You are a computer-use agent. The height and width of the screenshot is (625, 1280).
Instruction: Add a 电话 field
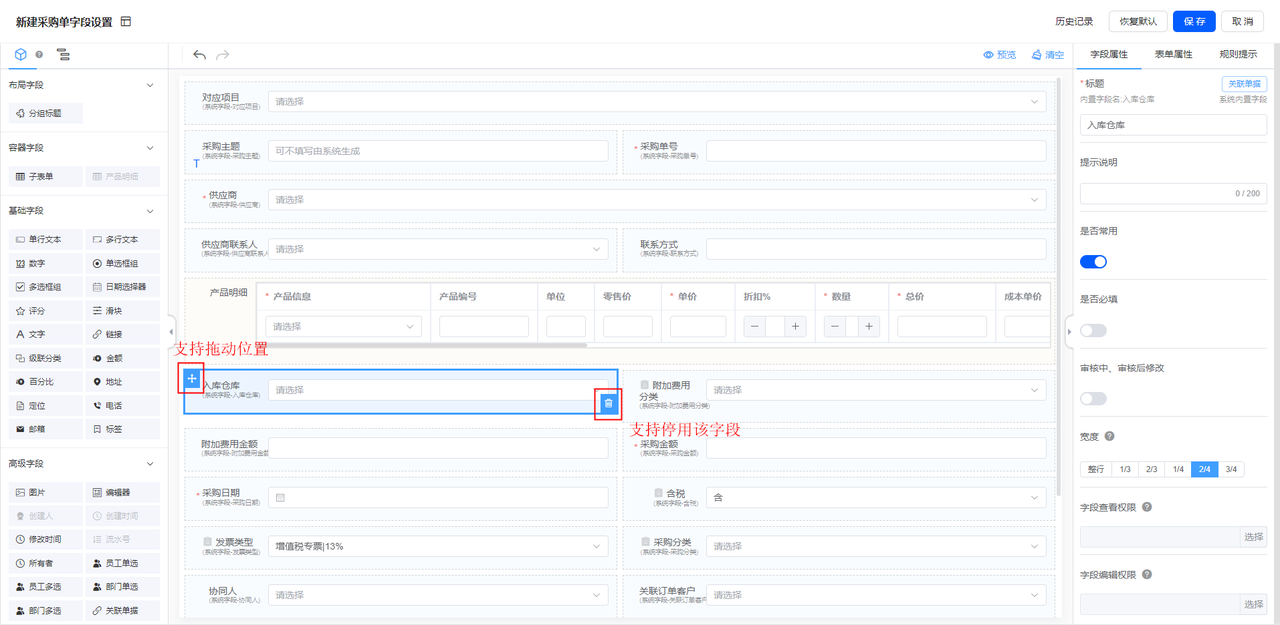click(x=122, y=406)
